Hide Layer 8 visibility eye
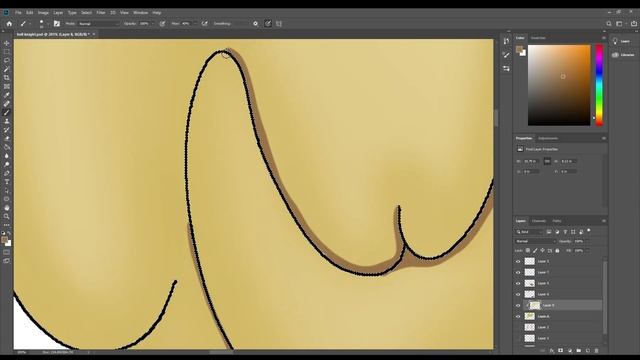This screenshot has height=360, width=640. (518, 305)
